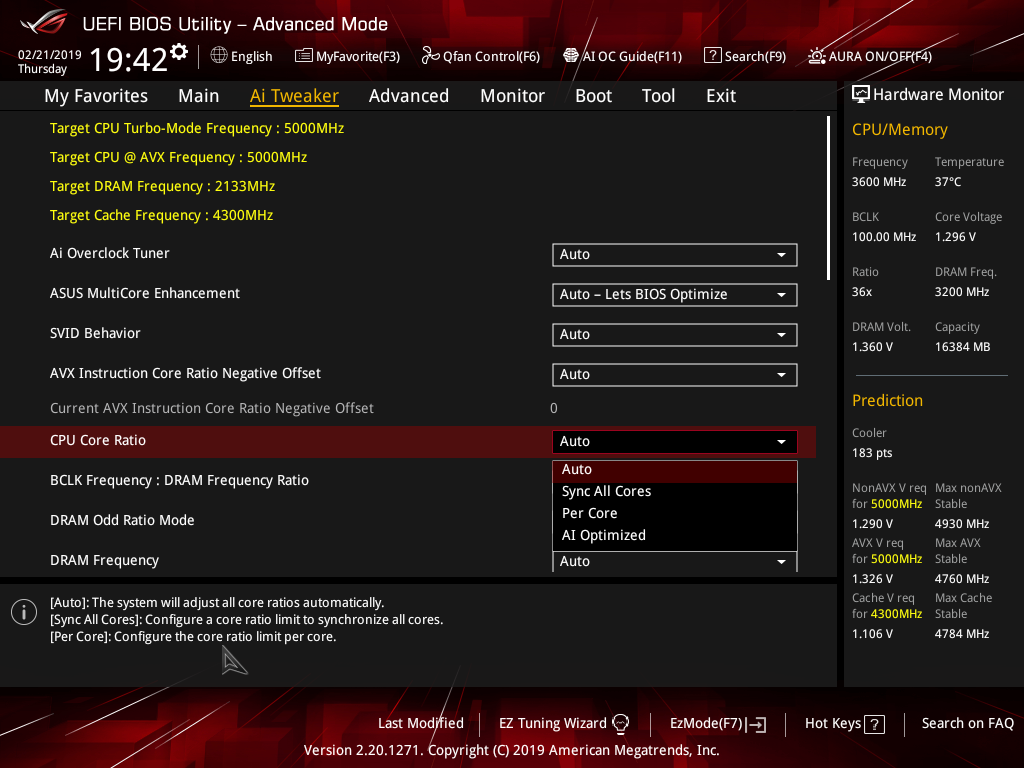1024x768 pixels.
Task: Choose Sync All Cores option
Action: pos(606,491)
